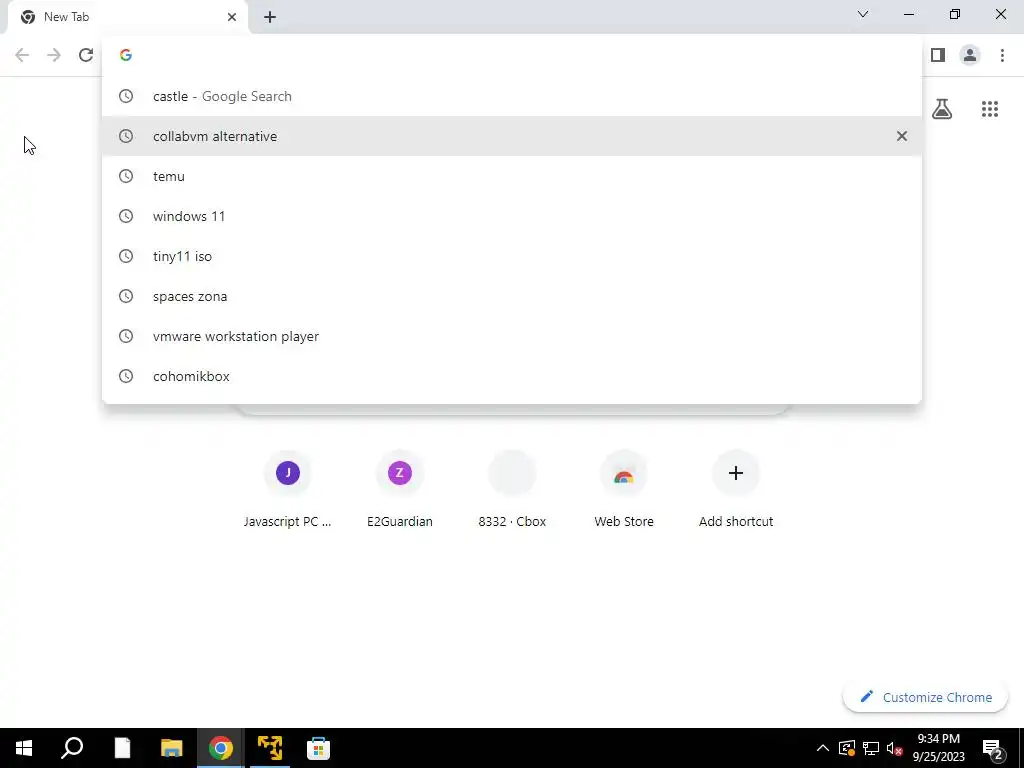Open a new tab with plus button
This screenshot has height=768, width=1024.
click(270, 17)
